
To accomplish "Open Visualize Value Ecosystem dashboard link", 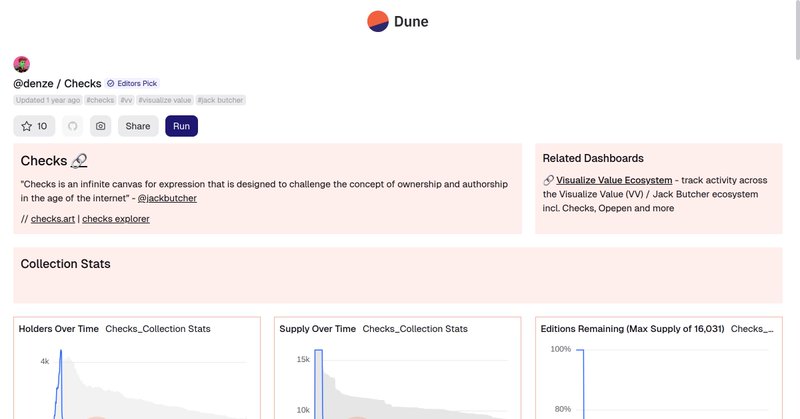I will (x=614, y=180).
